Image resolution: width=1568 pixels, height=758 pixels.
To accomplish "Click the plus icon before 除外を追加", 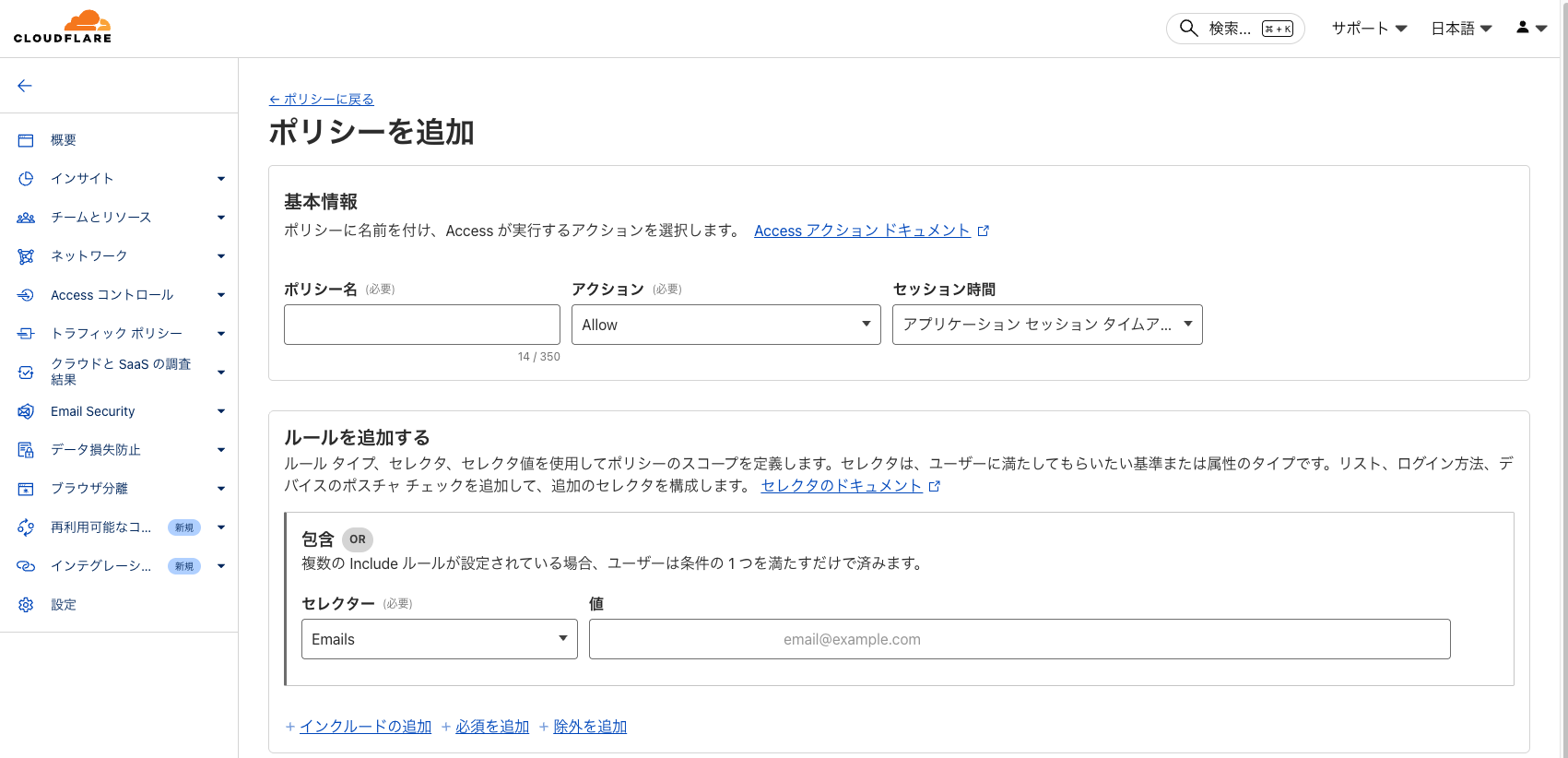I will coord(544,727).
